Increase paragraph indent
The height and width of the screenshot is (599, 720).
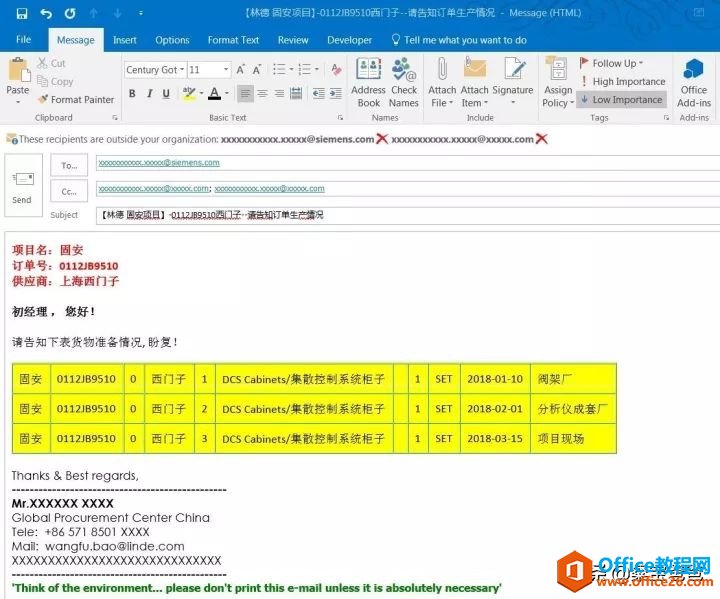point(336,94)
